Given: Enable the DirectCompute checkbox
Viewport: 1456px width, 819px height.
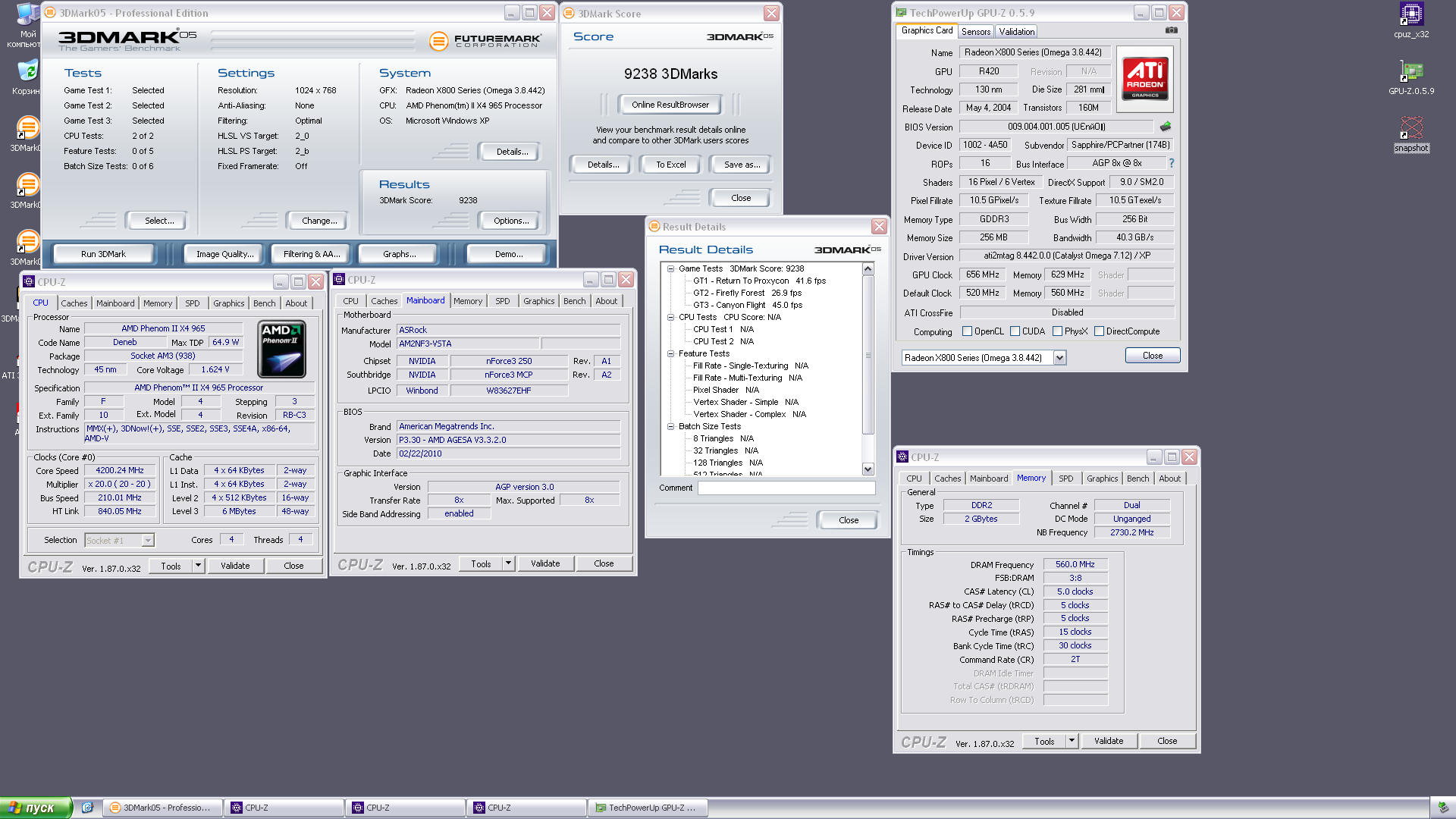Looking at the screenshot, I should pos(1099,331).
